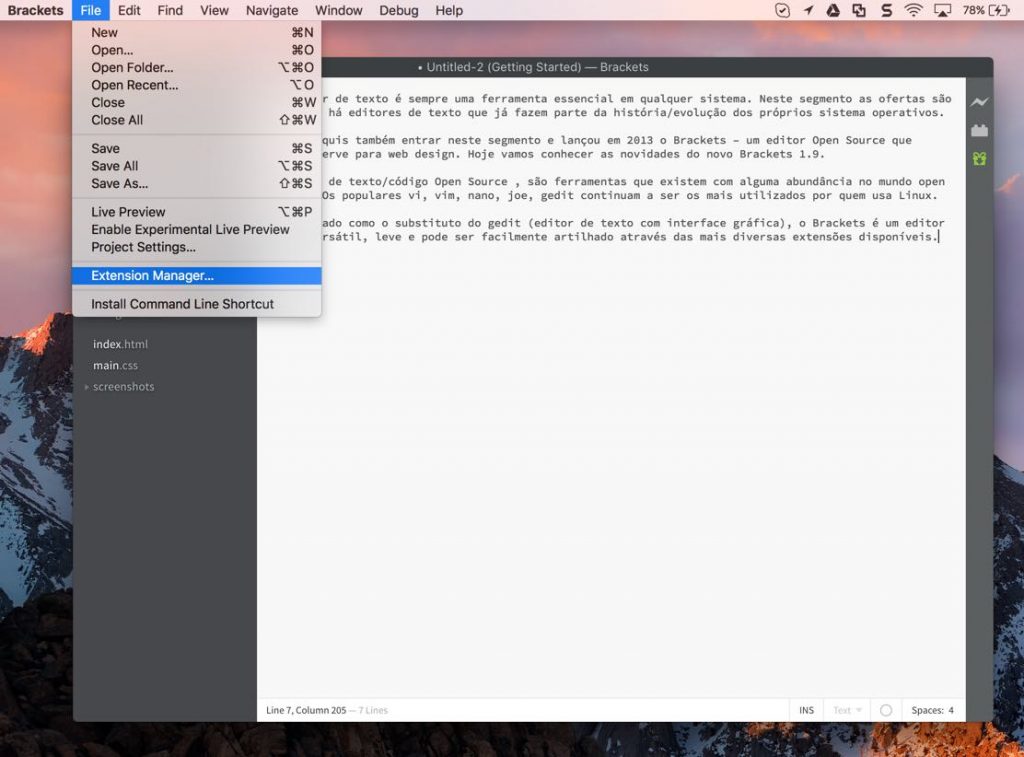This screenshot has height=757, width=1024.
Task: Click the screen mirroring menu bar icon
Action: pyautogui.click(x=941, y=11)
